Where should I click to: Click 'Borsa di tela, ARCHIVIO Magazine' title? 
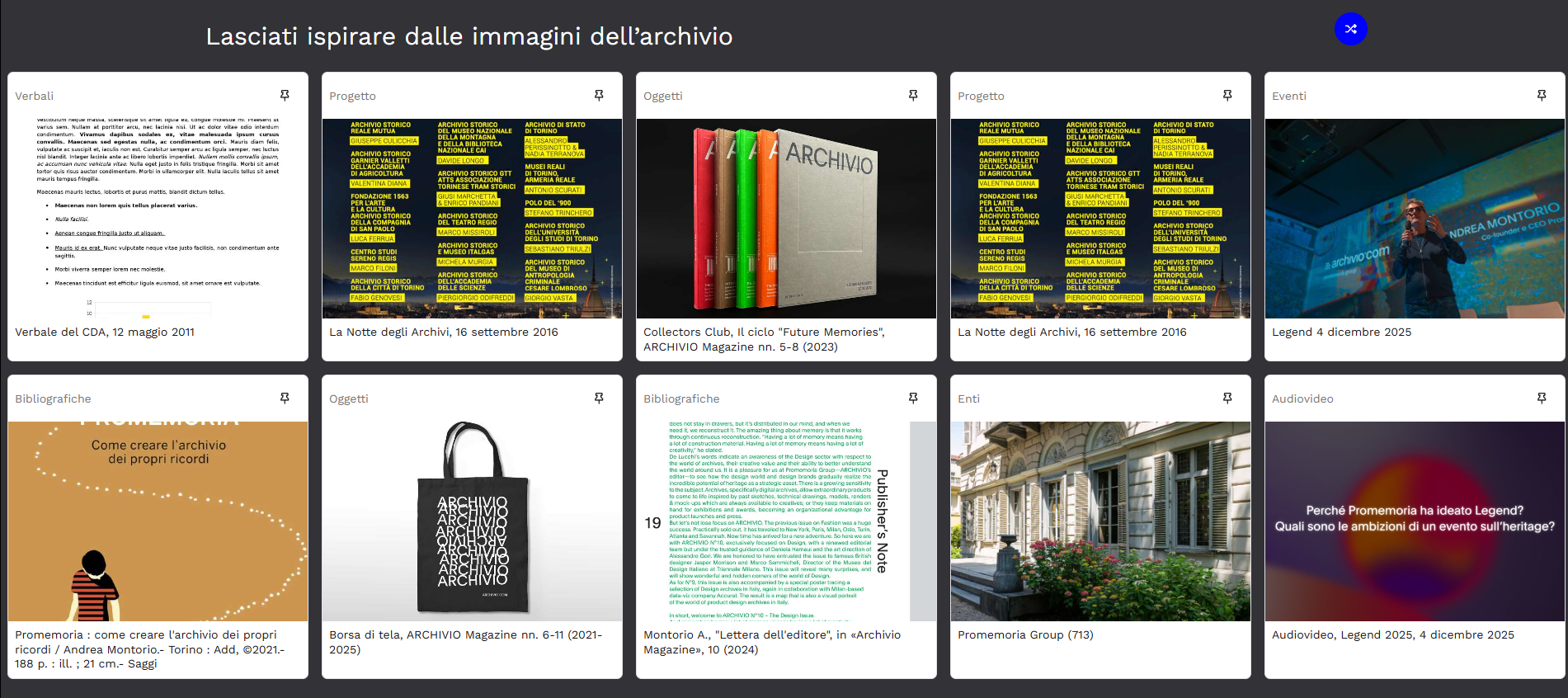(x=466, y=643)
